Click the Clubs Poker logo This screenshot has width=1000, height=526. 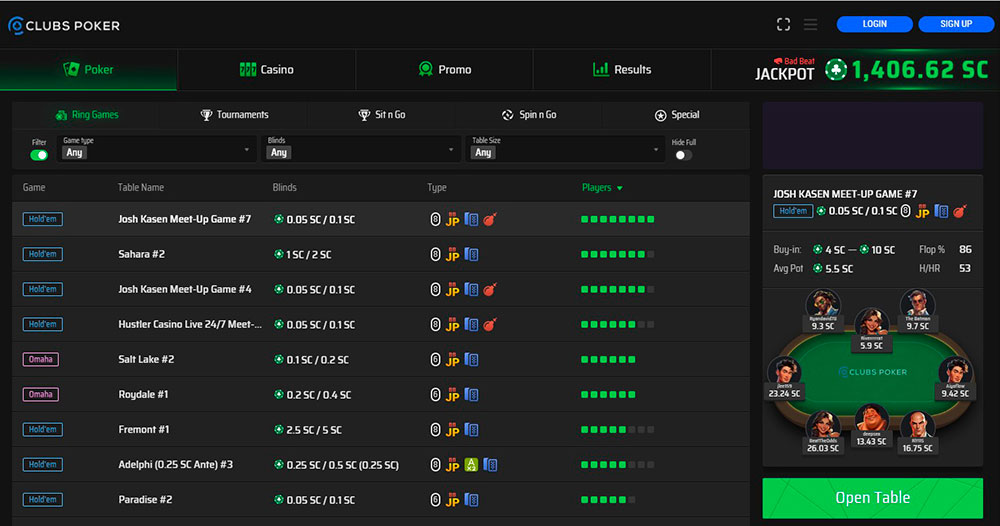[x=64, y=25]
